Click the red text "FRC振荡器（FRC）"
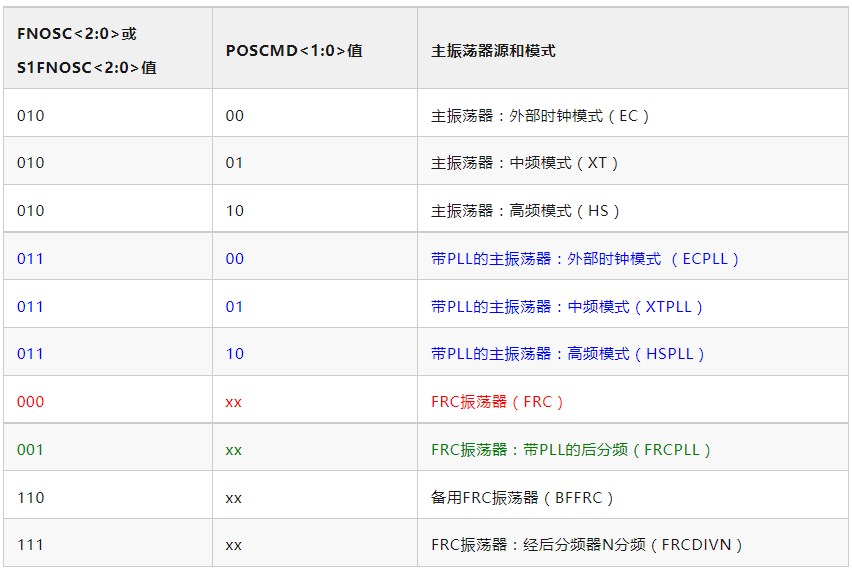Screen dimensions: 852x569 [497, 402]
